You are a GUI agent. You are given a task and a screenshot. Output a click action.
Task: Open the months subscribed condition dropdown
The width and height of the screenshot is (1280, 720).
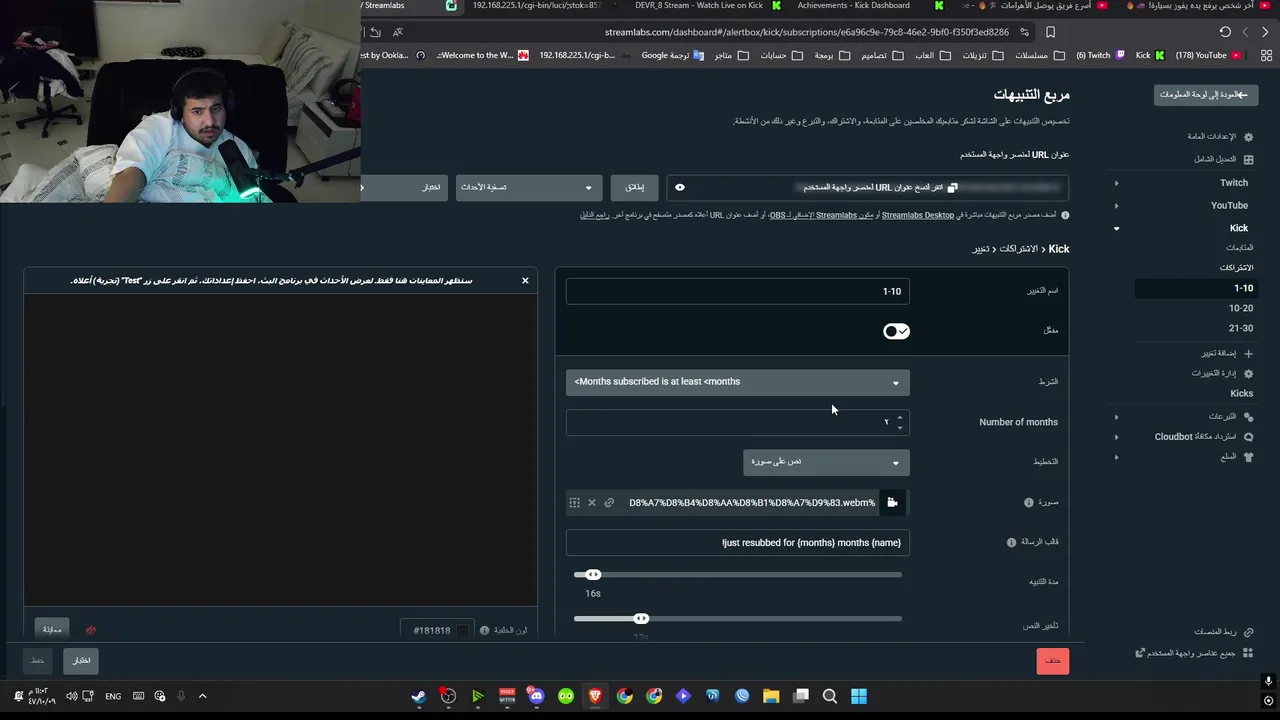[x=738, y=382]
